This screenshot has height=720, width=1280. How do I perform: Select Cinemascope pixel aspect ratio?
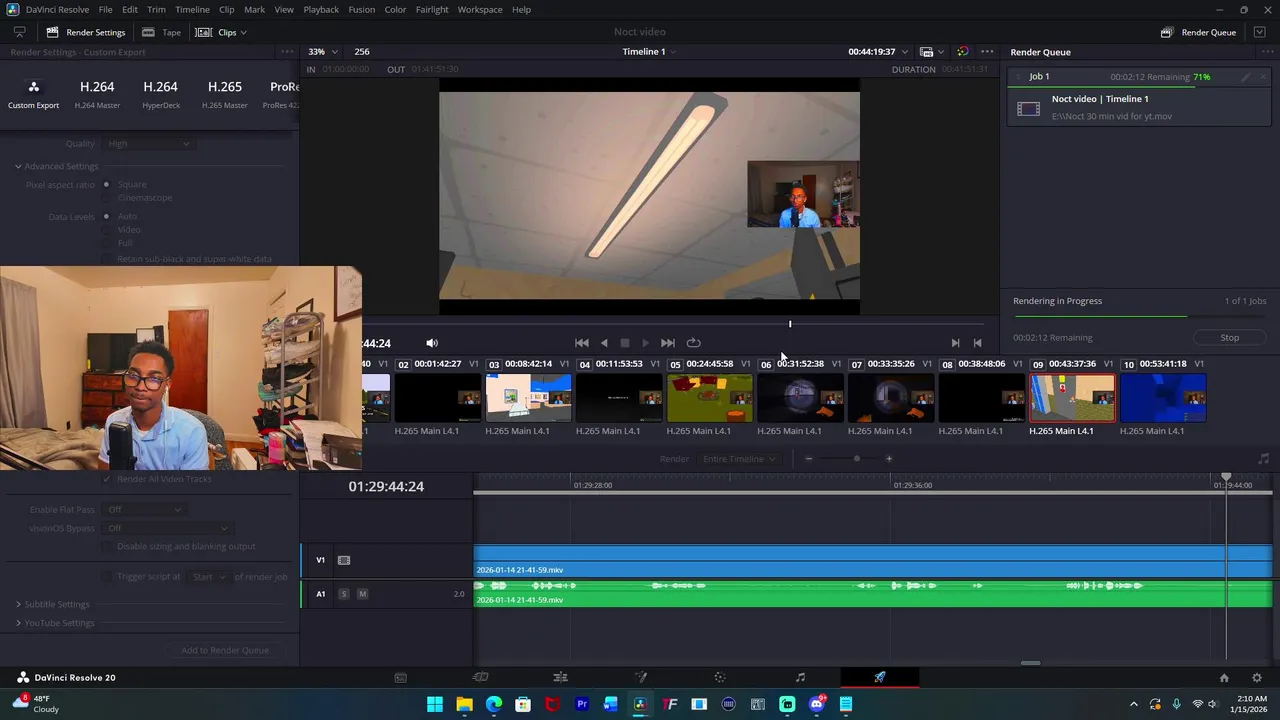tap(106, 198)
